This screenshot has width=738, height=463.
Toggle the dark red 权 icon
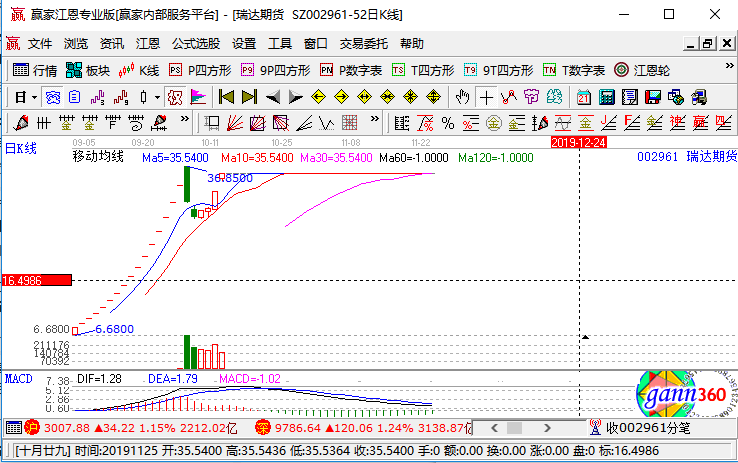pyautogui.click(x=175, y=97)
